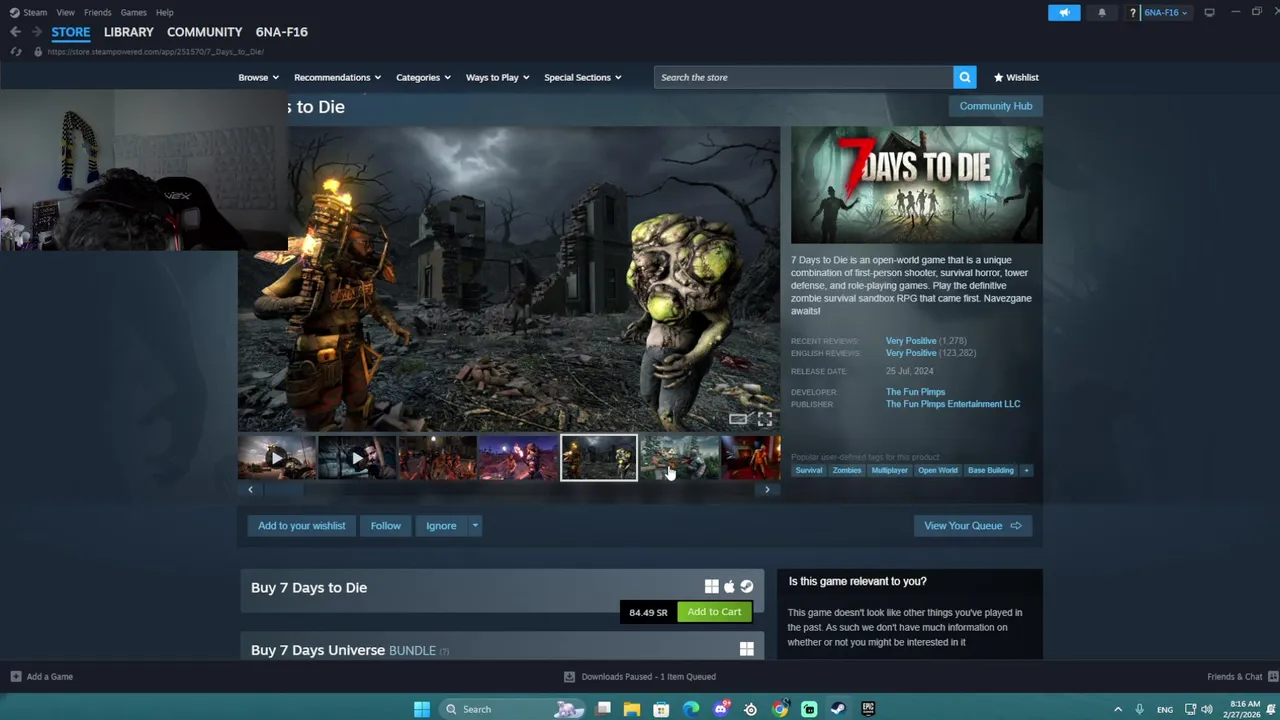Go back with the left arrow
This screenshot has width=1280, height=720.
click(15, 32)
